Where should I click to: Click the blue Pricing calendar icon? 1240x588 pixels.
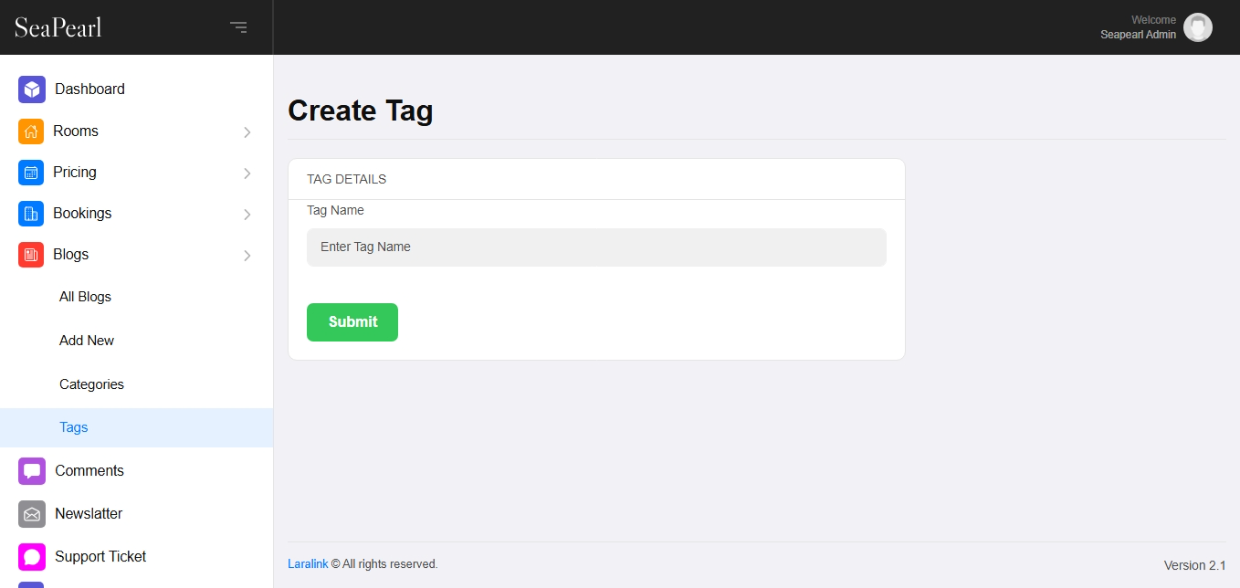(31, 172)
